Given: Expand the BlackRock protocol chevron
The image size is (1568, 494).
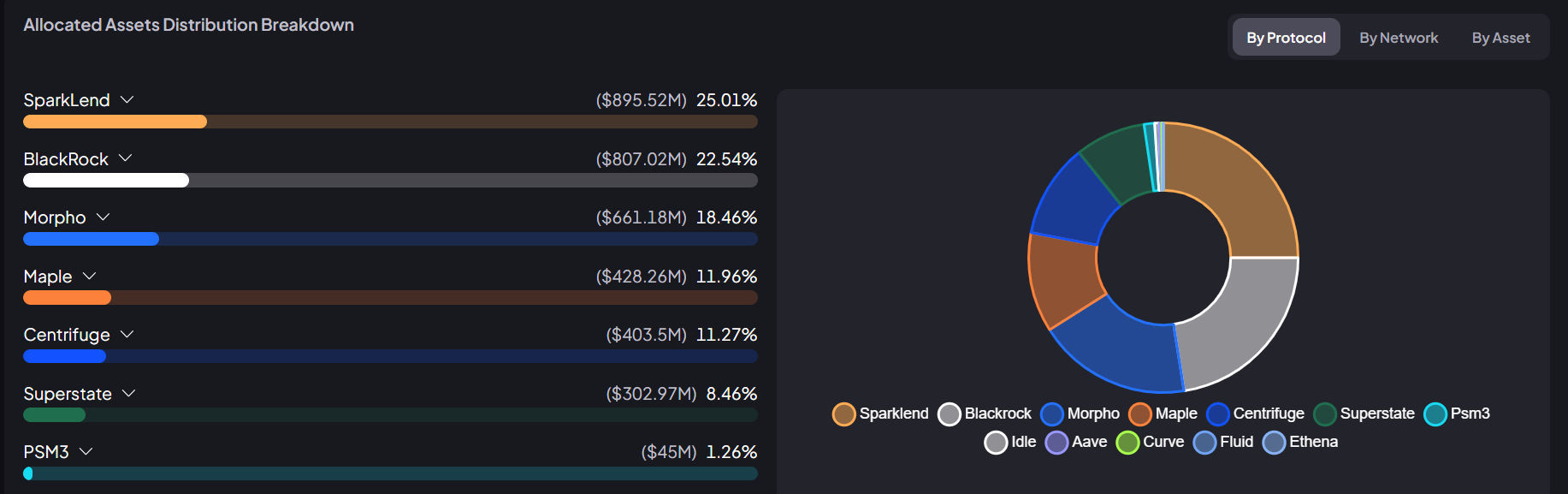Looking at the screenshot, I should pyautogui.click(x=126, y=158).
